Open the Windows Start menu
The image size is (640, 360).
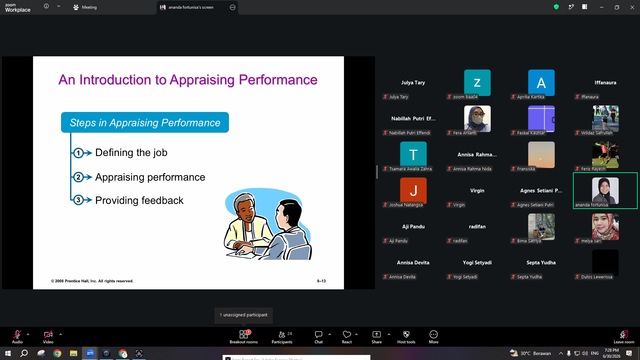pyautogui.click(x=8, y=353)
